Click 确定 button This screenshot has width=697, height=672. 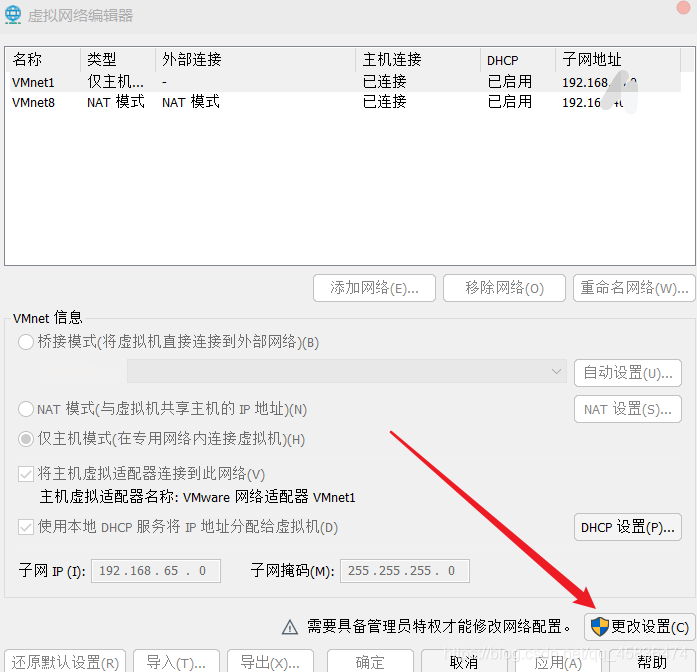(370, 662)
